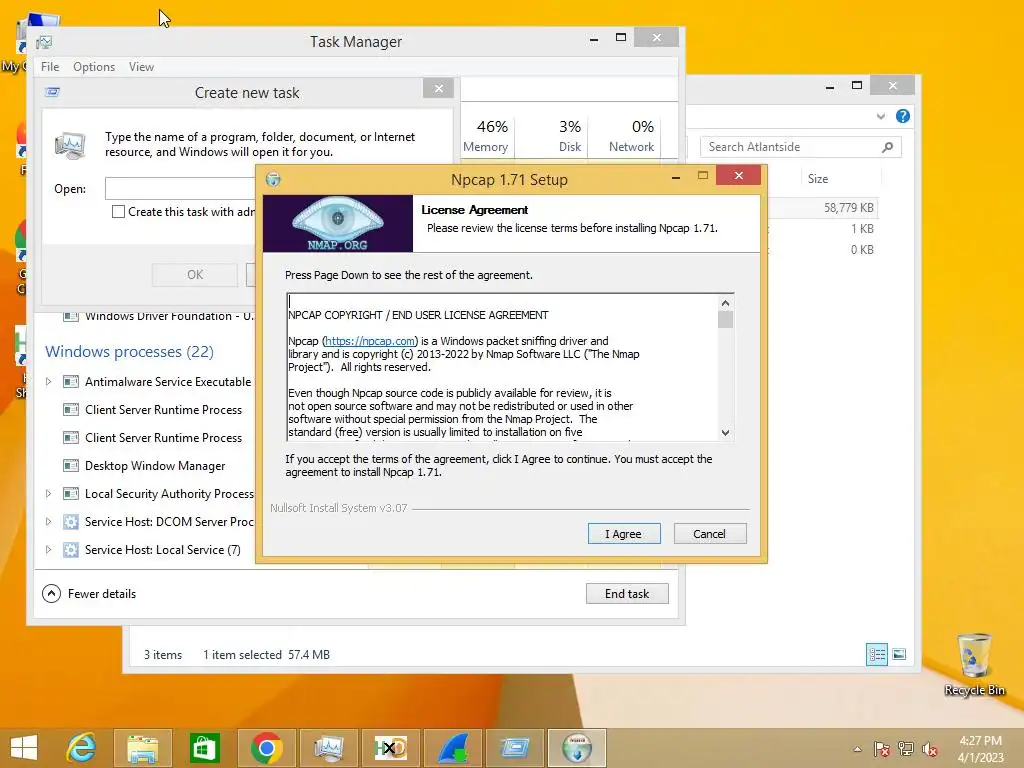Open Task Manager View menu
This screenshot has width=1024, height=768.
click(141, 67)
